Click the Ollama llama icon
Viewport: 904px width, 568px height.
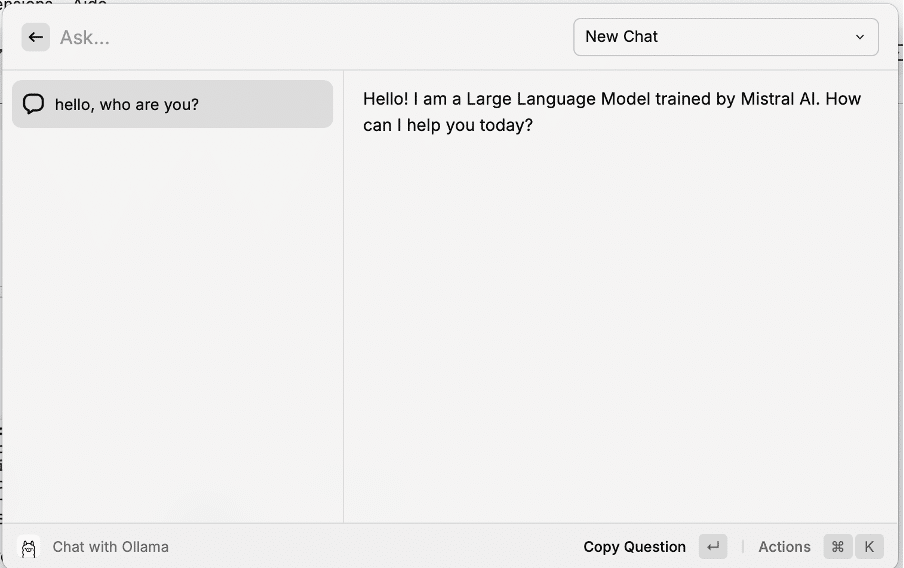pyautogui.click(x=29, y=547)
